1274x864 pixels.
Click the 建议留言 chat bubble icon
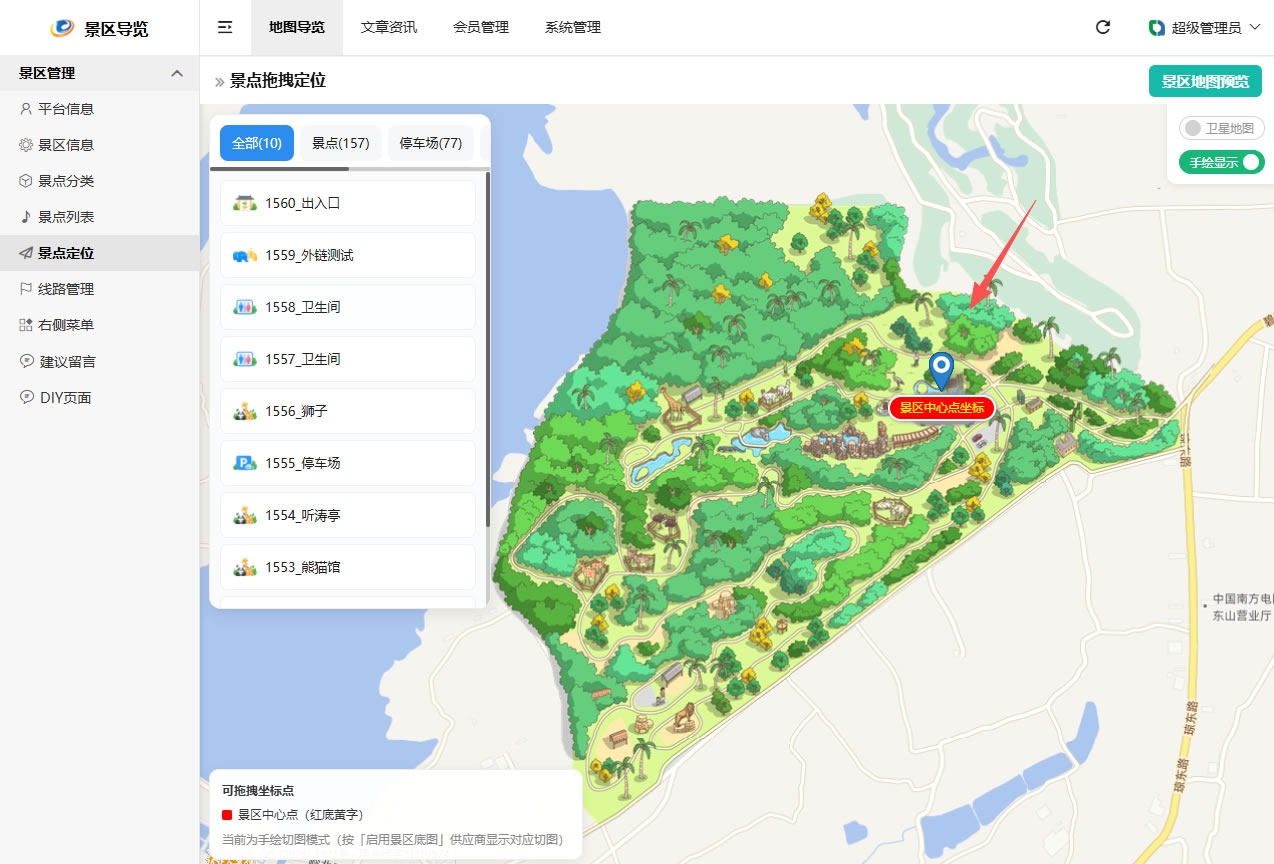coord(26,361)
